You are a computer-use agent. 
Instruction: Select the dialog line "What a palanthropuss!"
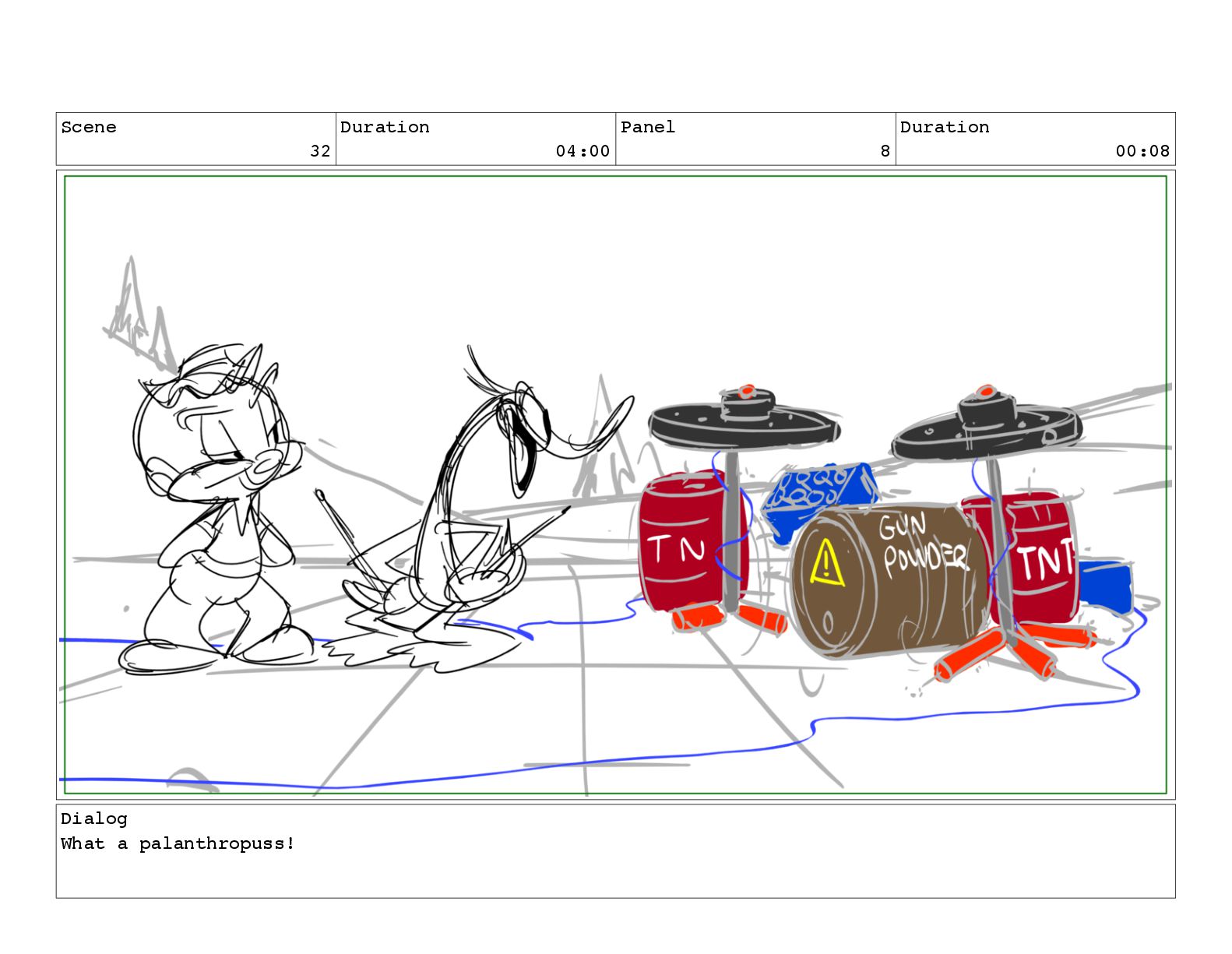(x=178, y=843)
